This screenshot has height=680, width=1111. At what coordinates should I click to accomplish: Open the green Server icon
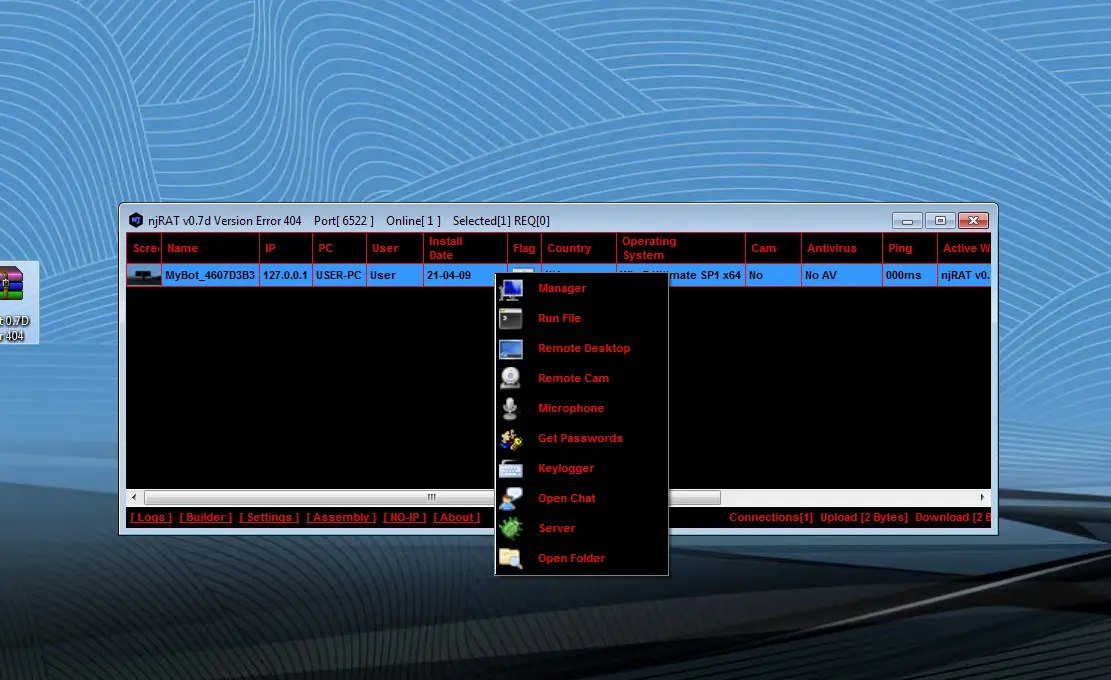[x=512, y=528]
